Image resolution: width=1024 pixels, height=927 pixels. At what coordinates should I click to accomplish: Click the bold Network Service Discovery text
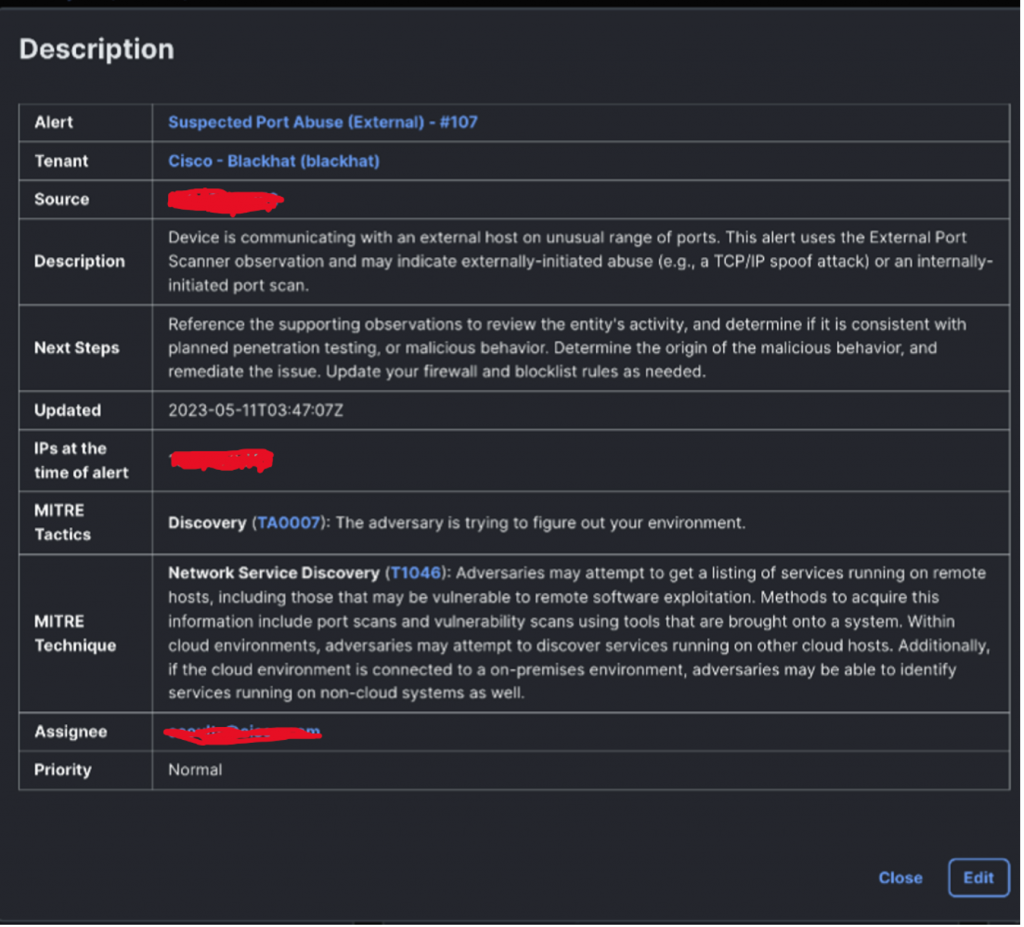[x=273, y=573]
